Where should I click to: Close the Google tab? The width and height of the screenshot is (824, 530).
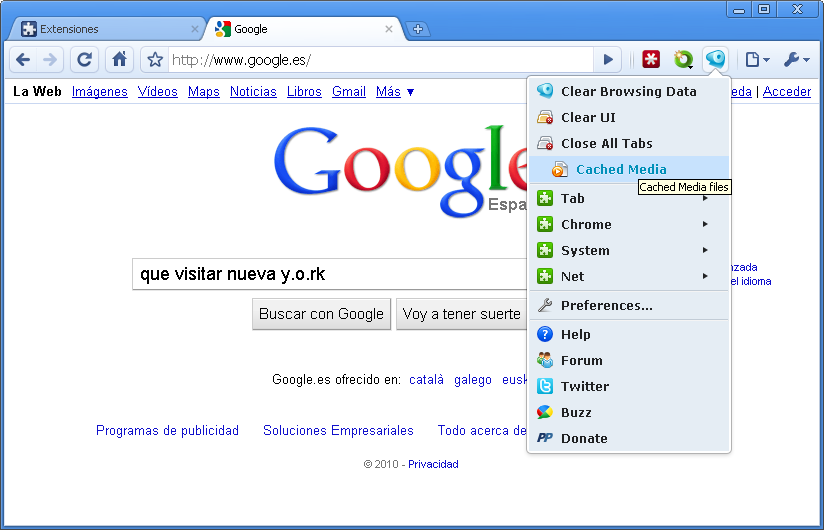(389, 29)
